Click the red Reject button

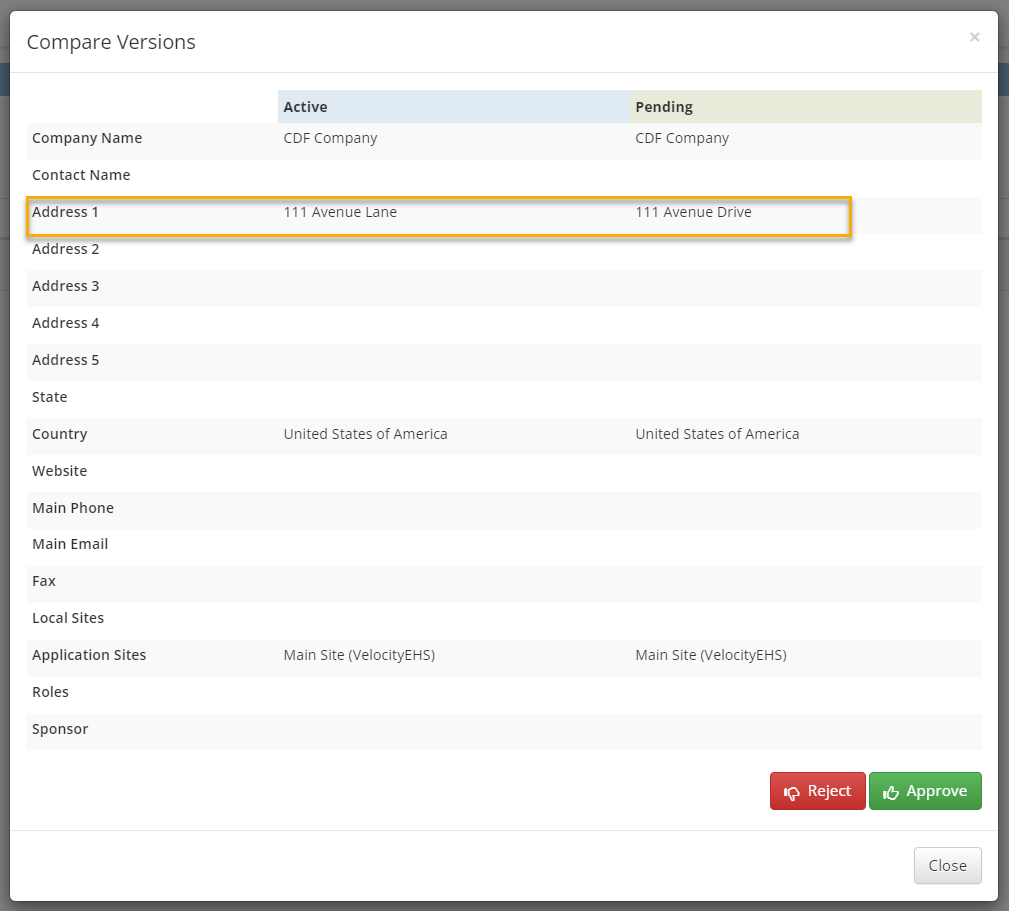(x=817, y=791)
